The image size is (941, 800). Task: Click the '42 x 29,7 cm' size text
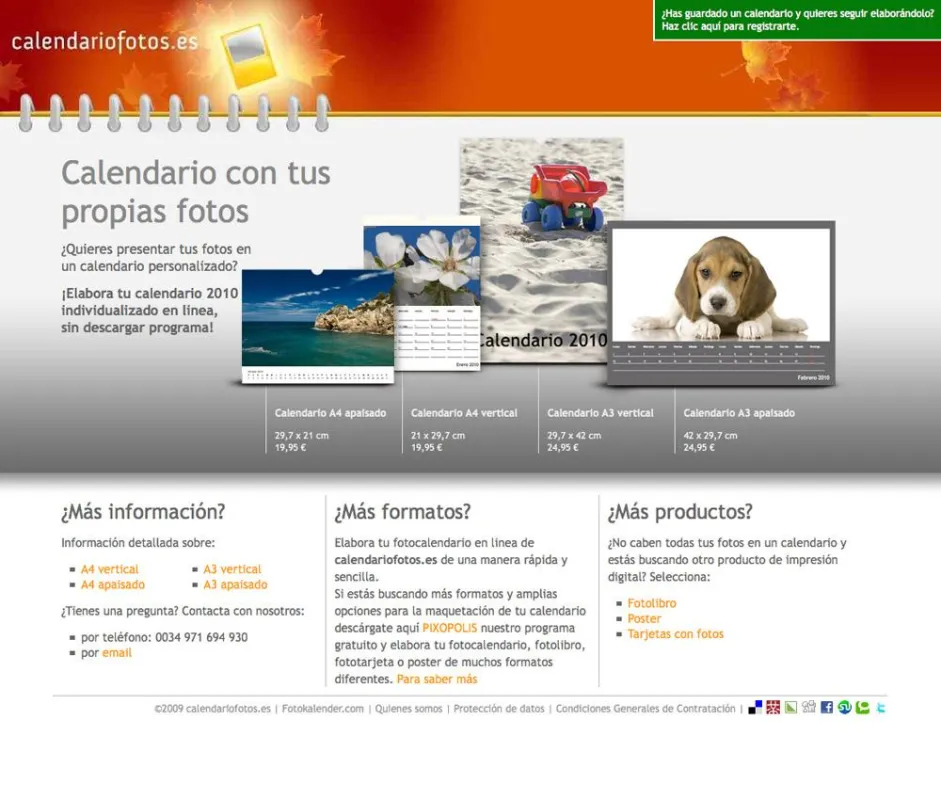(711, 436)
